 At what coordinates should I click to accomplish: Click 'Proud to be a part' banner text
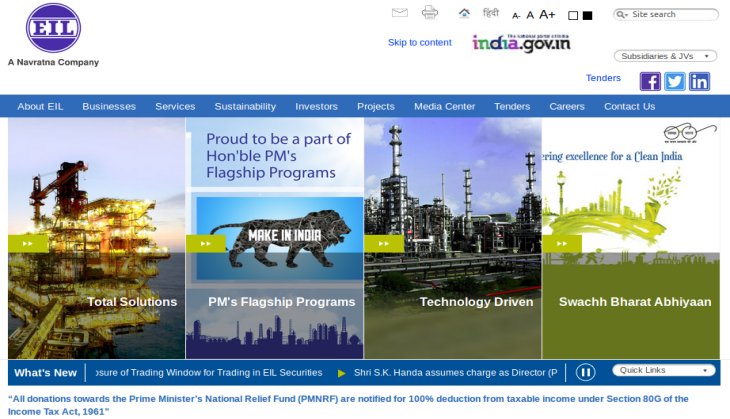[x=278, y=155]
